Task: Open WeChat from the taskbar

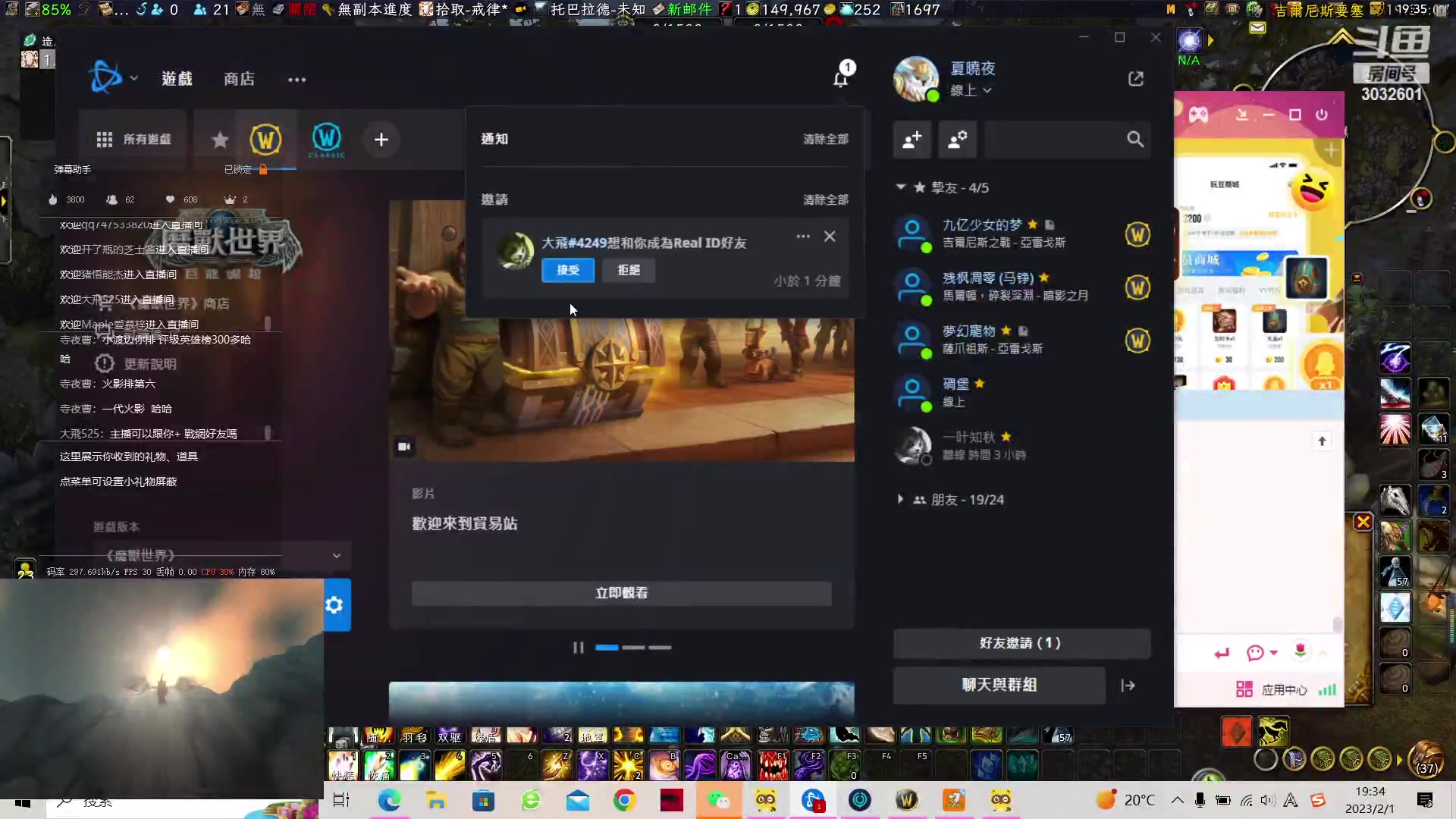Action: 718,800
